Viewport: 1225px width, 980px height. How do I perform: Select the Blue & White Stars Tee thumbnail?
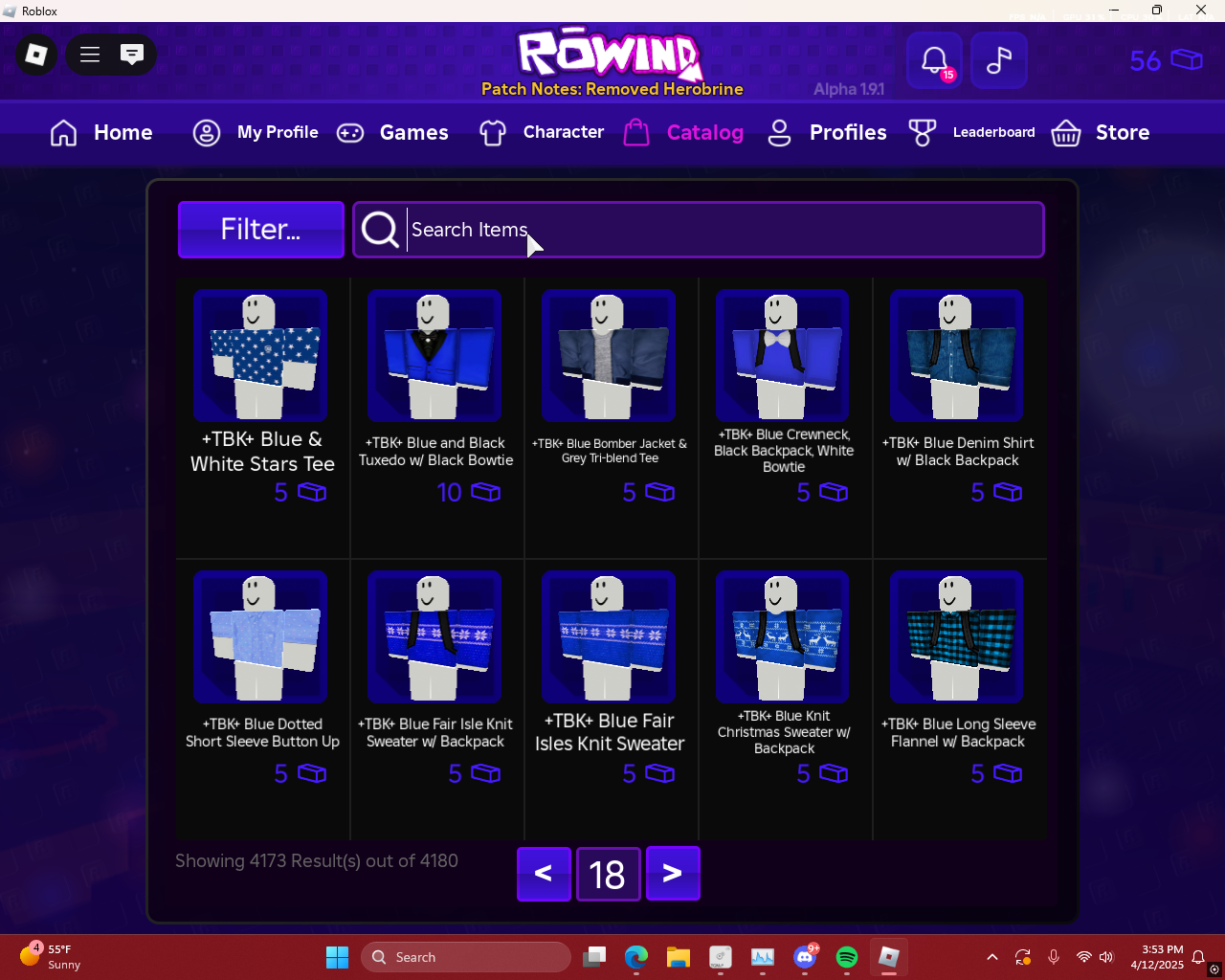pos(260,356)
